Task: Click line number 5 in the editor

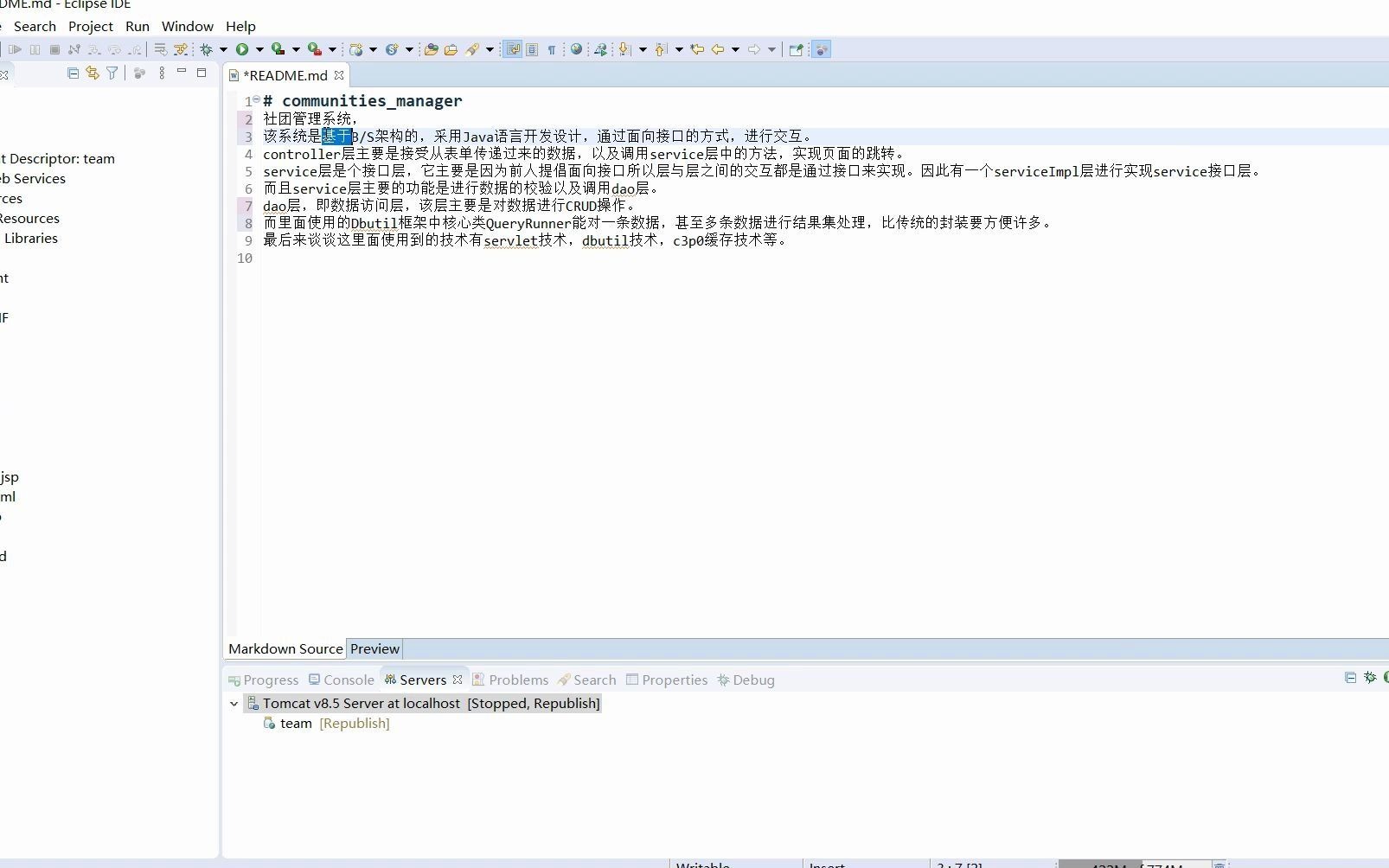Action: tap(248, 171)
